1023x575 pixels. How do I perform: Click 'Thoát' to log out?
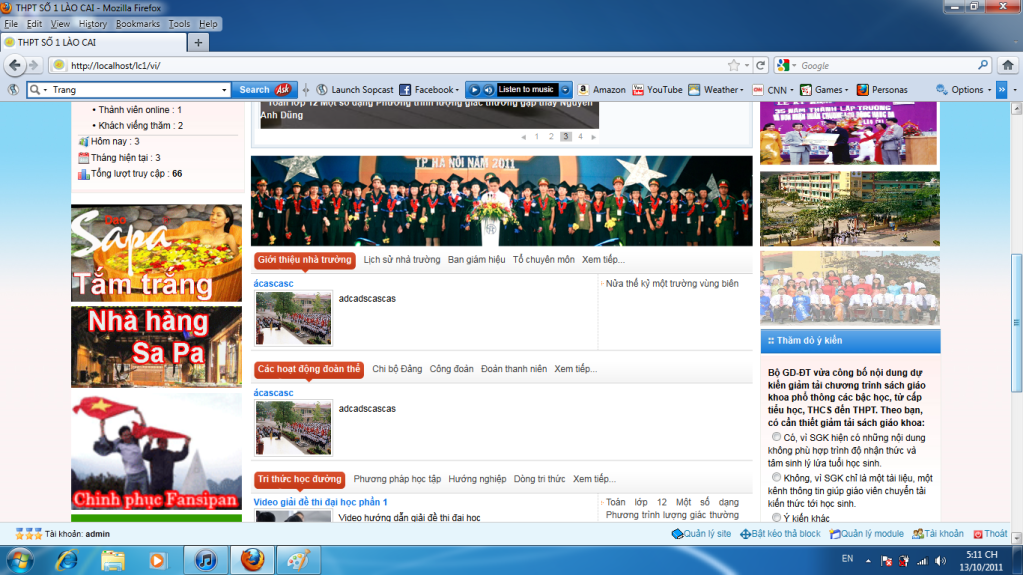click(990, 534)
